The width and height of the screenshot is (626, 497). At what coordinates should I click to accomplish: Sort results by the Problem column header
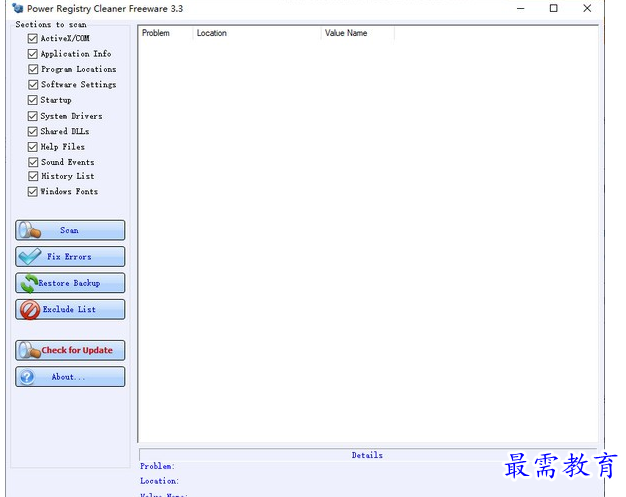point(165,33)
